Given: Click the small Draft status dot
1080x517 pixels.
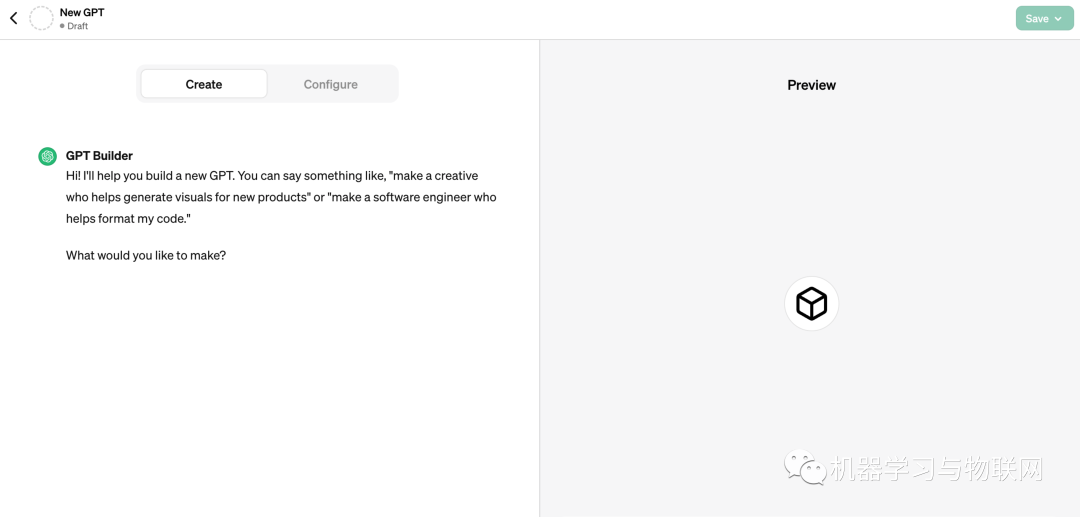Looking at the screenshot, I should [63, 26].
